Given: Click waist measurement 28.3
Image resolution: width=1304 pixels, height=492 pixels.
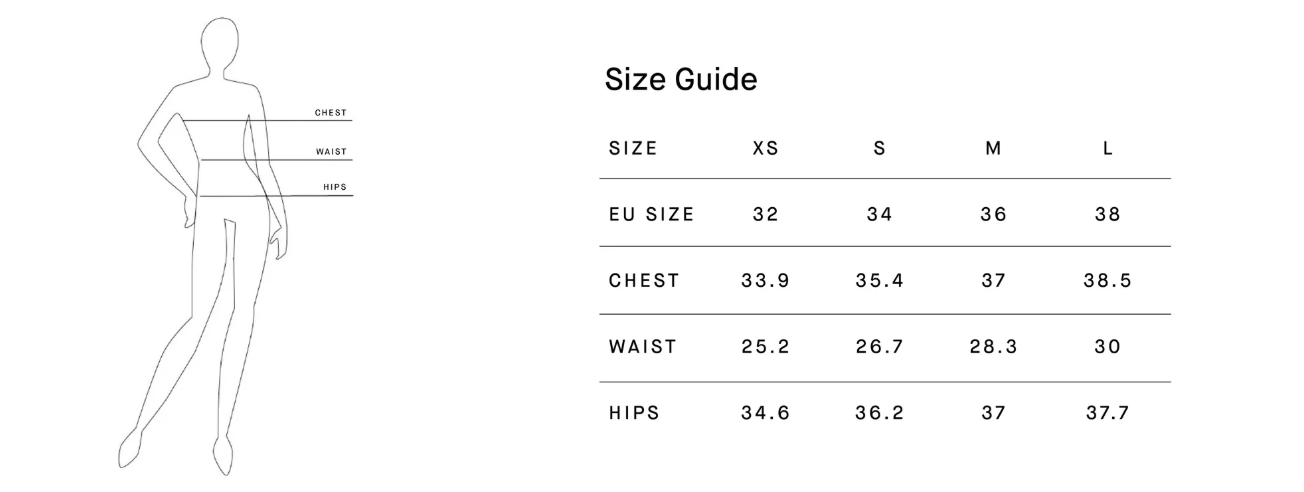Looking at the screenshot, I should coord(993,347).
